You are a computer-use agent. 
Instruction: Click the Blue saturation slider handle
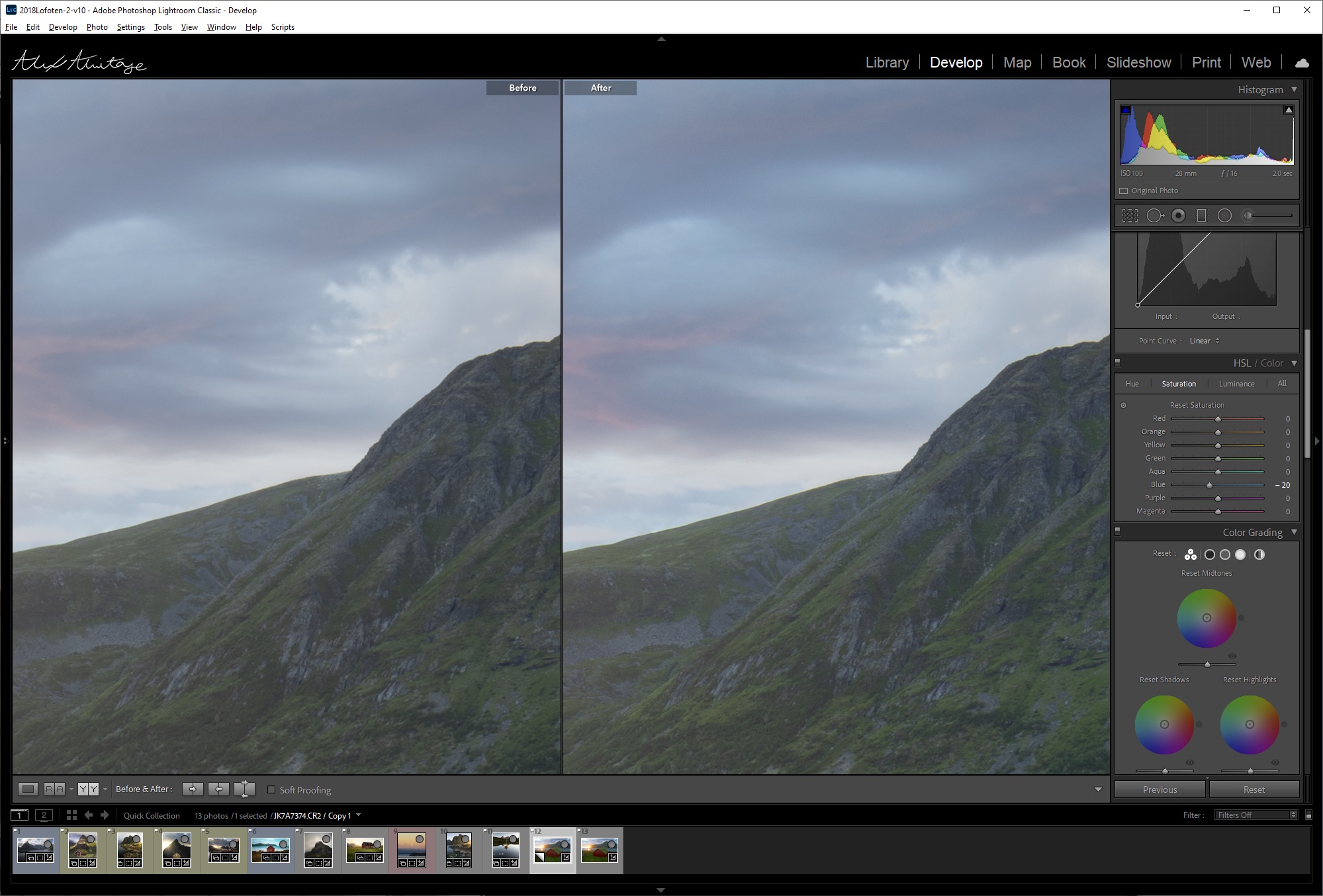1209,485
